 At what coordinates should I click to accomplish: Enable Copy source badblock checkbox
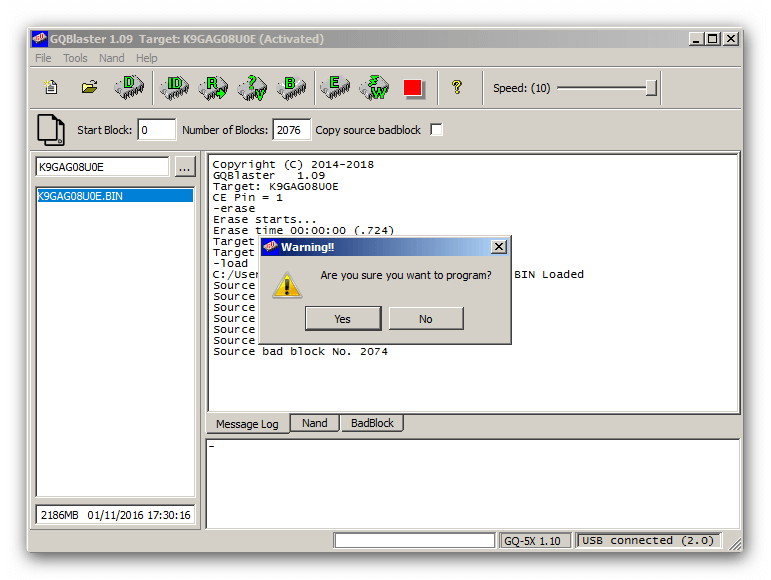coord(436,130)
